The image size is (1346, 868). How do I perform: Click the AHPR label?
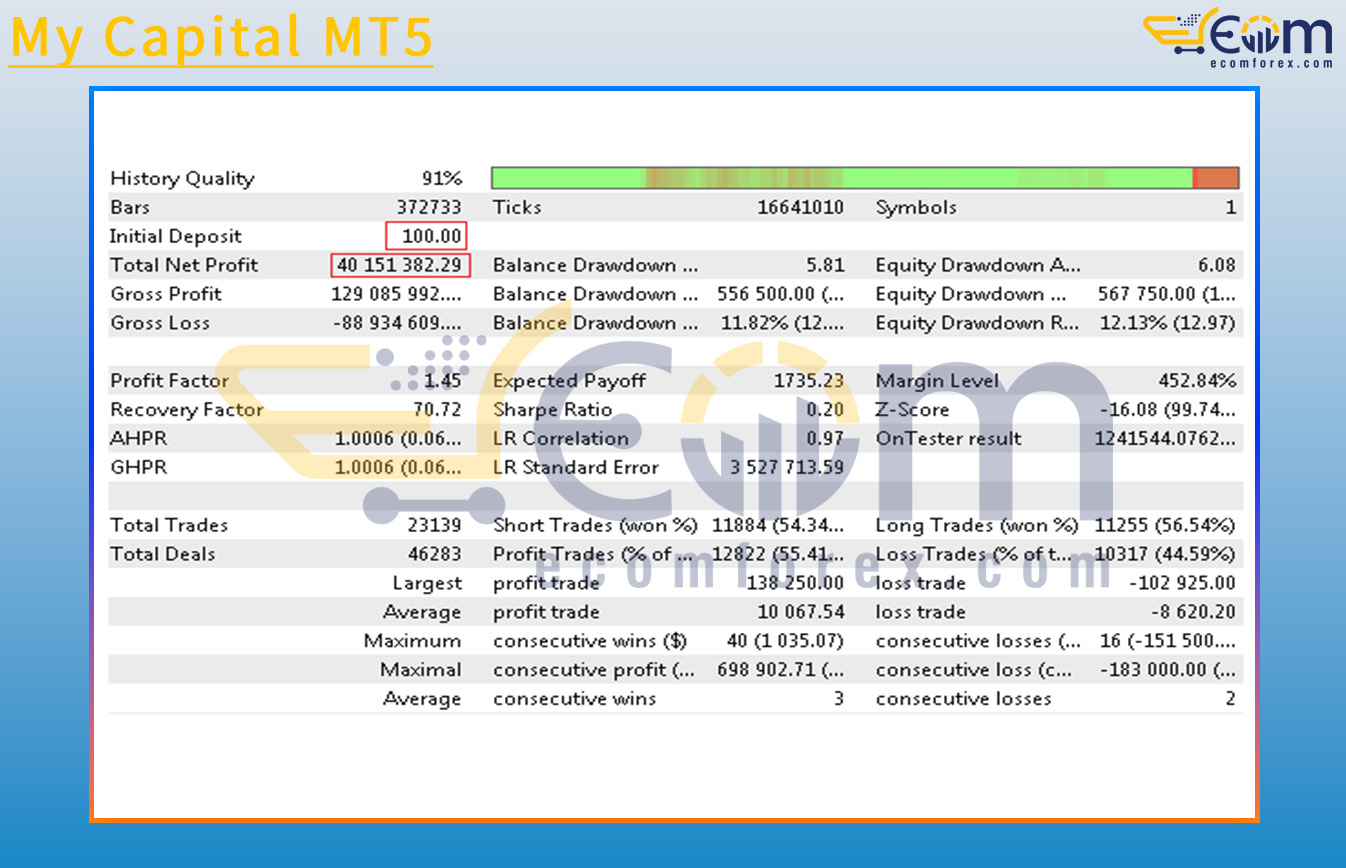pos(138,438)
